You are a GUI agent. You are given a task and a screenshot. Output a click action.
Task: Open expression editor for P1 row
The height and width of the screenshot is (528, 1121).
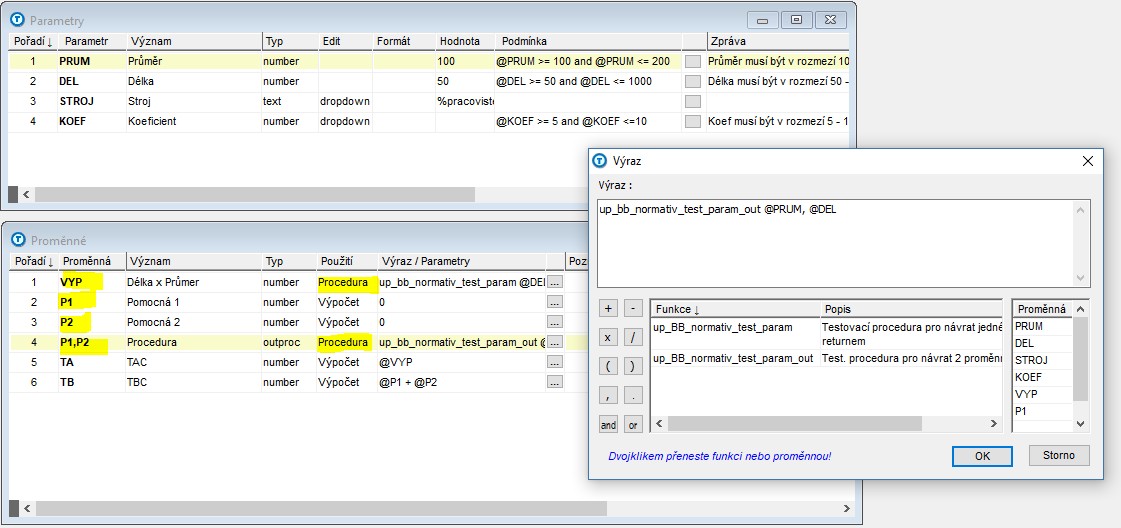[x=555, y=302]
